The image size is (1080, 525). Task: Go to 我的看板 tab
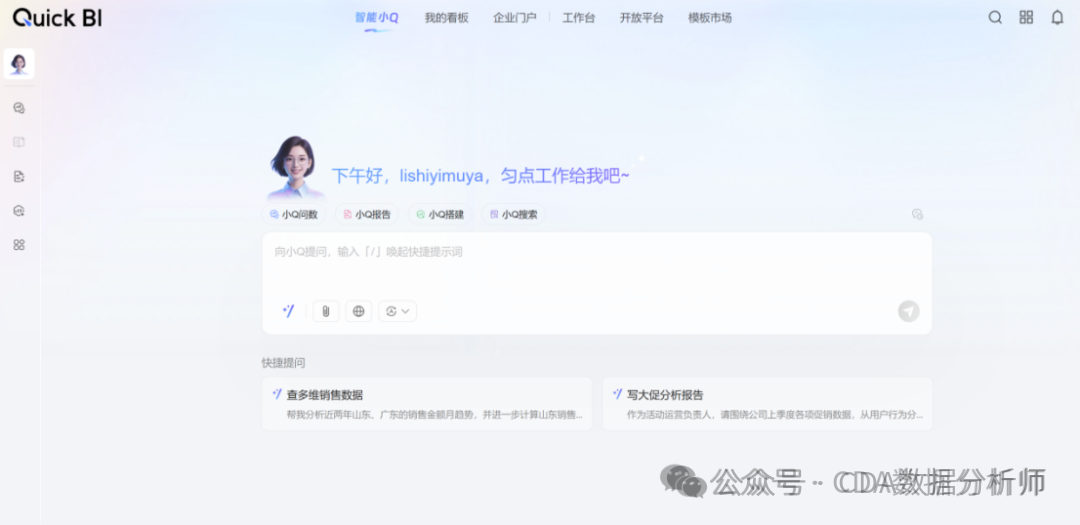click(446, 18)
